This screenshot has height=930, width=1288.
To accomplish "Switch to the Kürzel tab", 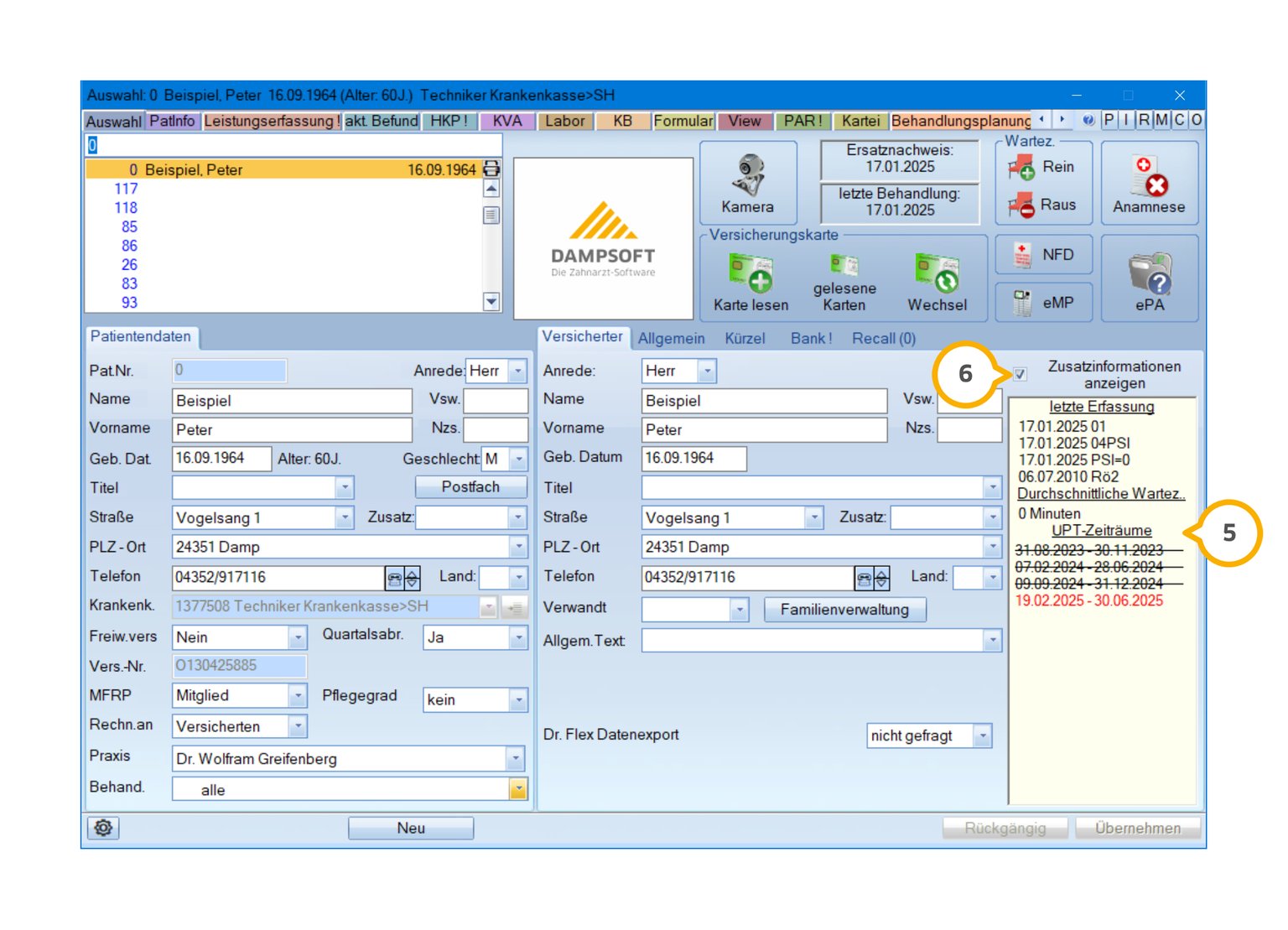I will point(745,339).
